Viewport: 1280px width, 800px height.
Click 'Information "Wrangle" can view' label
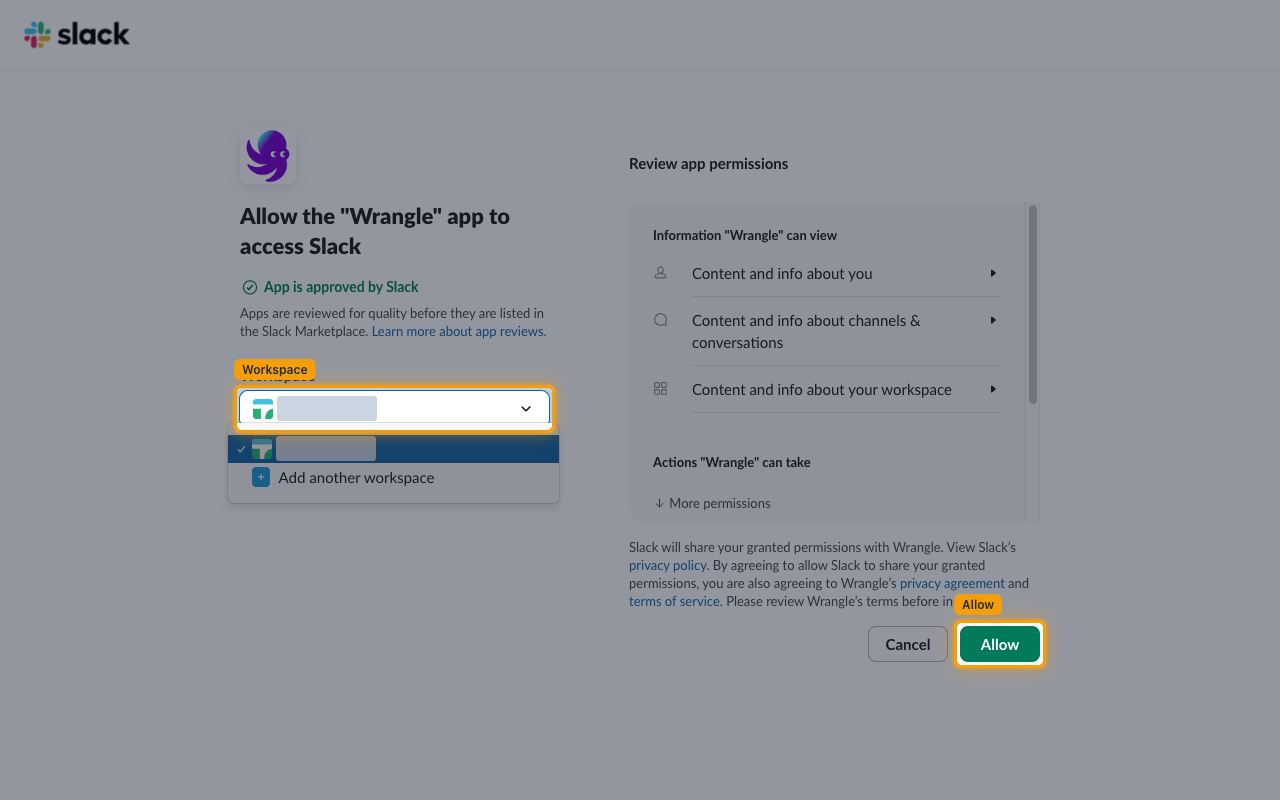(x=745, y=235)
